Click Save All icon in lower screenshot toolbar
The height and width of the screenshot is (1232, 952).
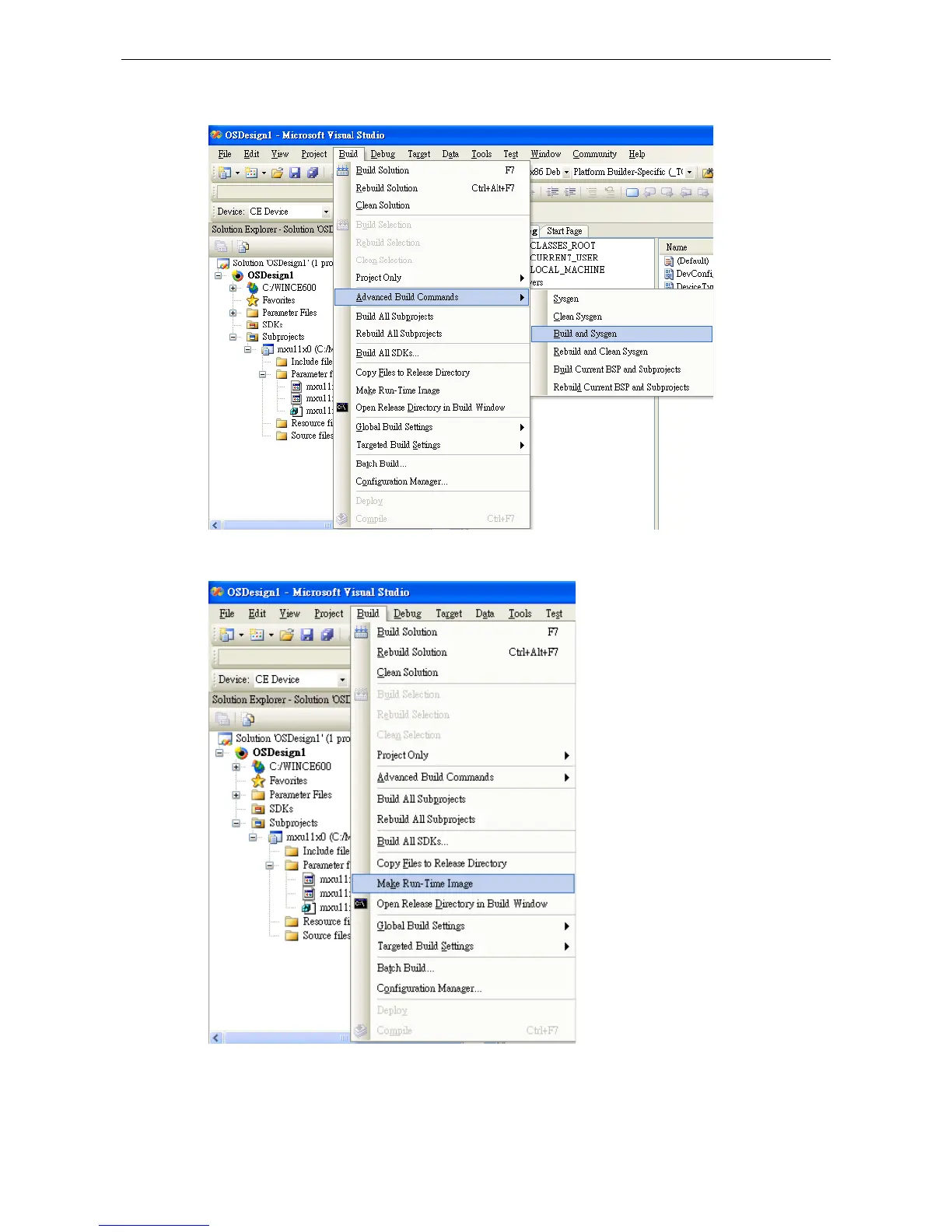pos(327,635)
